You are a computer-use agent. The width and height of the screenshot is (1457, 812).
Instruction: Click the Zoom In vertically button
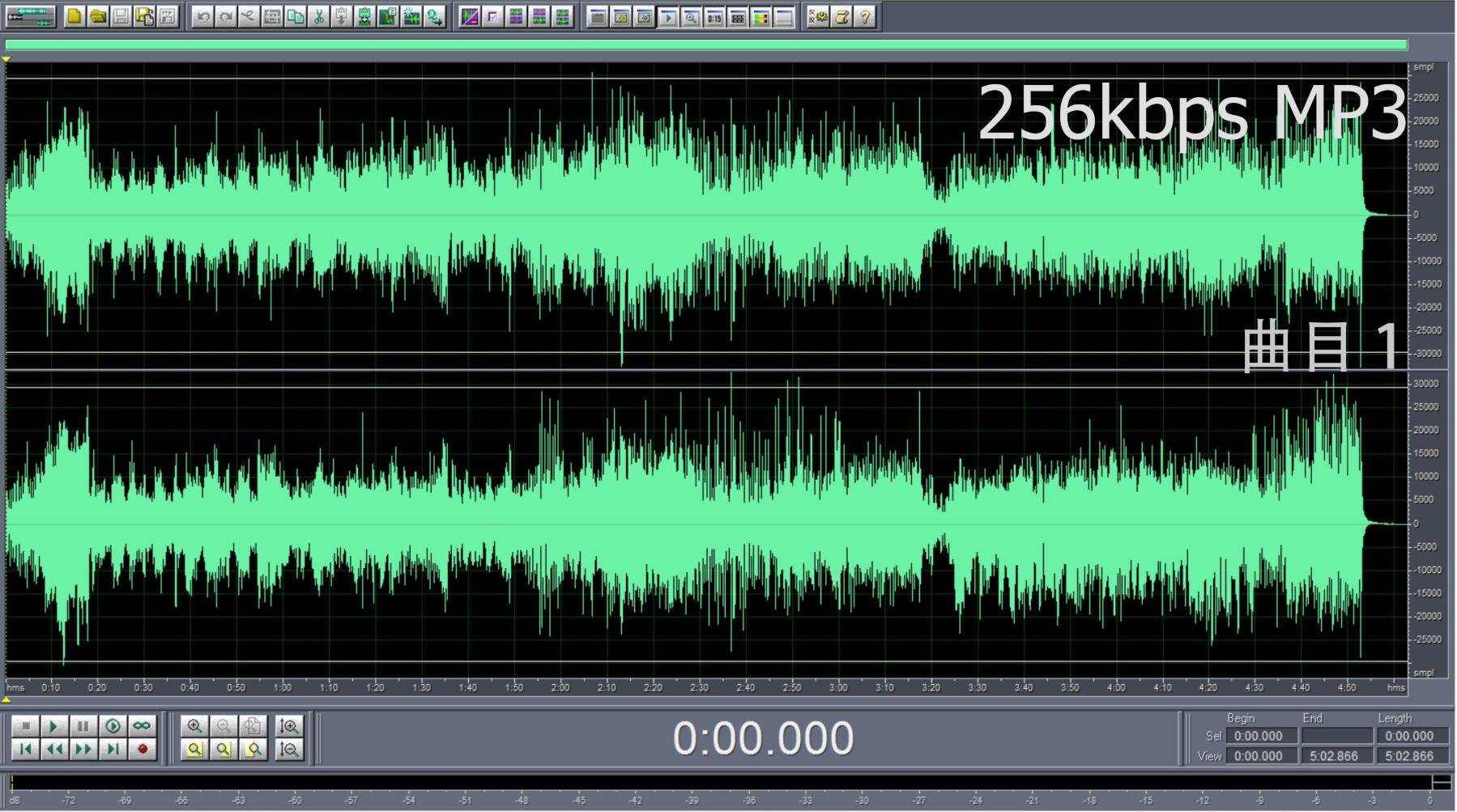(x=289, y=726)
